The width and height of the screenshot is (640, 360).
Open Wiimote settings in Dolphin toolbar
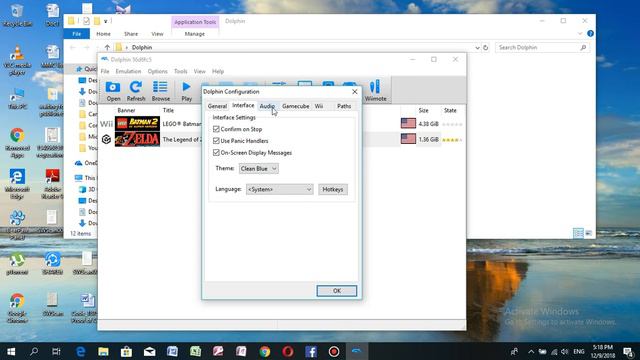point(376,91)
